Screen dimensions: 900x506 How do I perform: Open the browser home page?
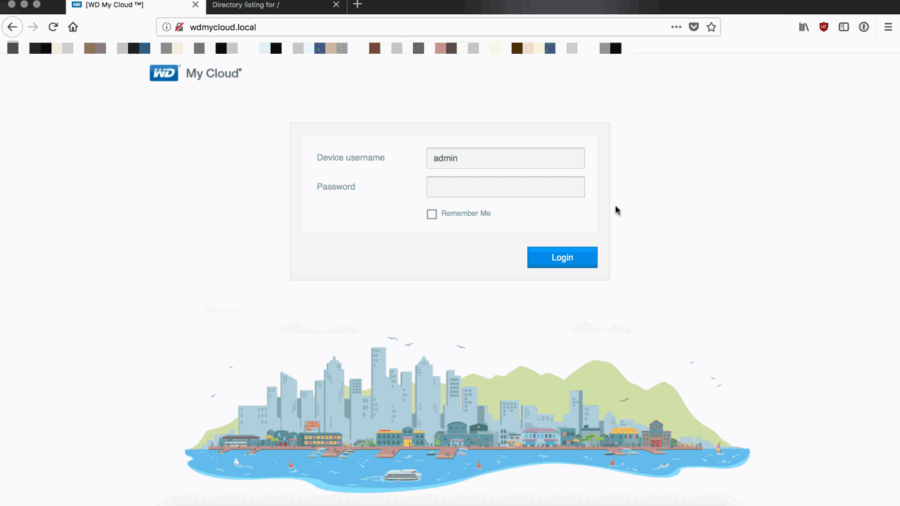73,27
